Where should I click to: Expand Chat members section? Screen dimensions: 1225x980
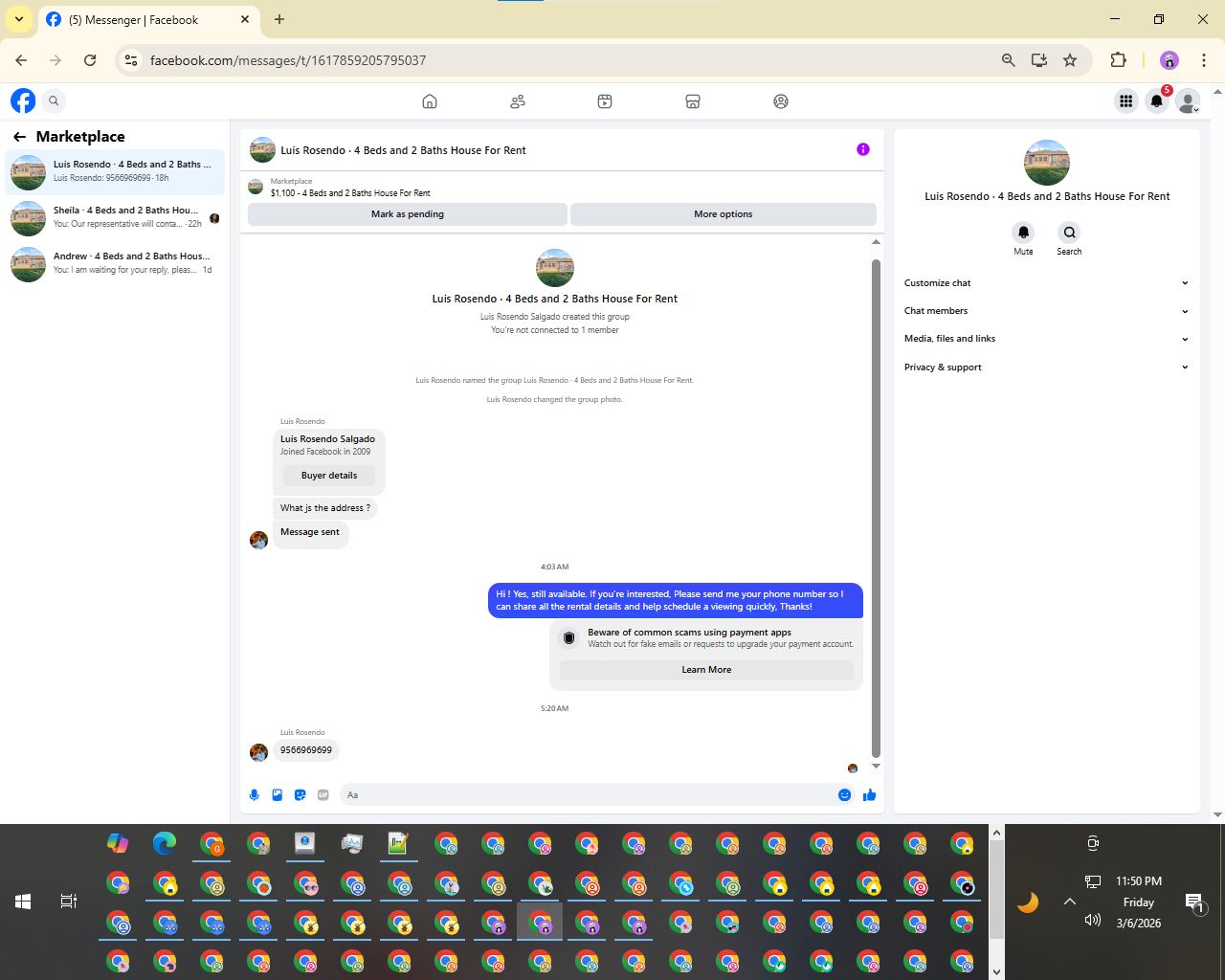pyautogui.click(x=1046, y=311)
